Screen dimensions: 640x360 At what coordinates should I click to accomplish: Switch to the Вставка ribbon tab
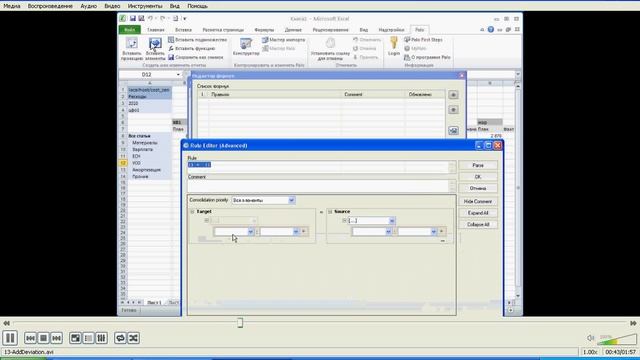(x=183, y=30)
